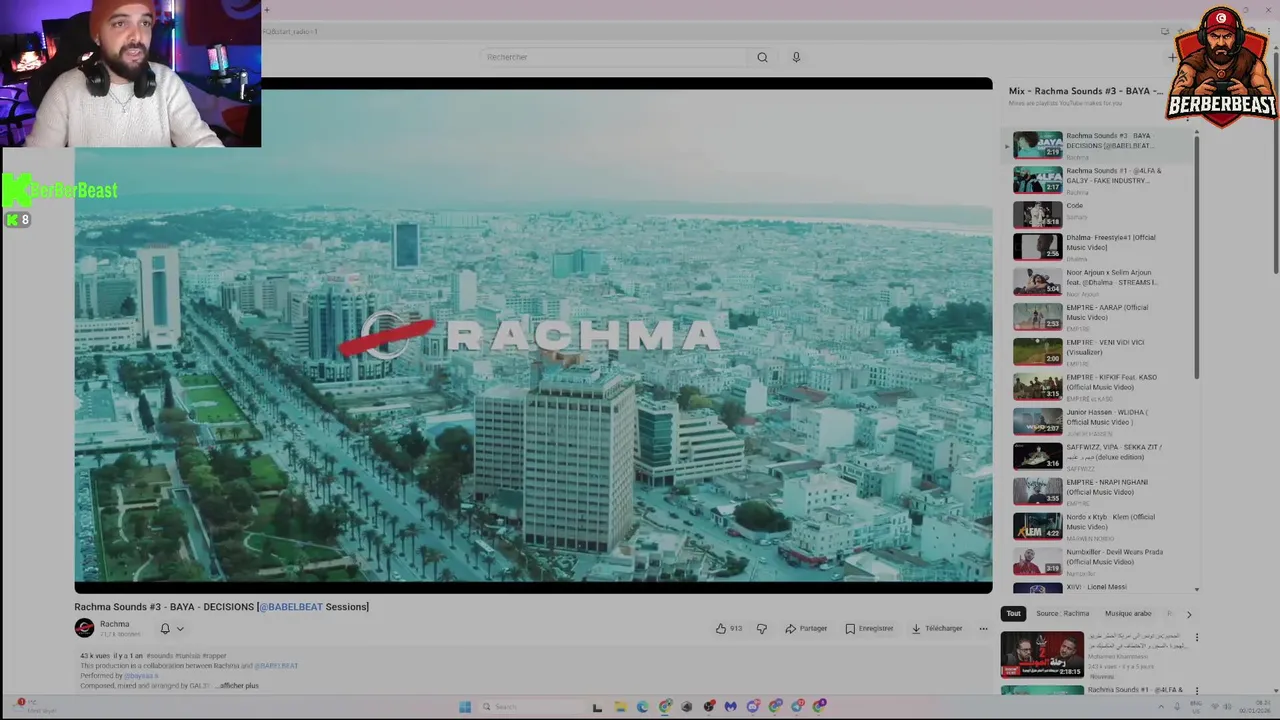Screen dimensions: 1280x720
Task: Open the taskbar weather widget
Action: coord(35,707)
